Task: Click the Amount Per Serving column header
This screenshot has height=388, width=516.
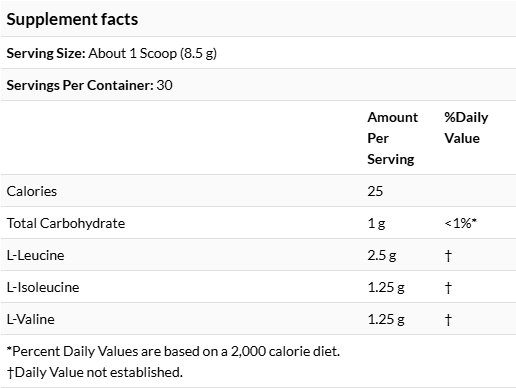Action: coord(392,138)
